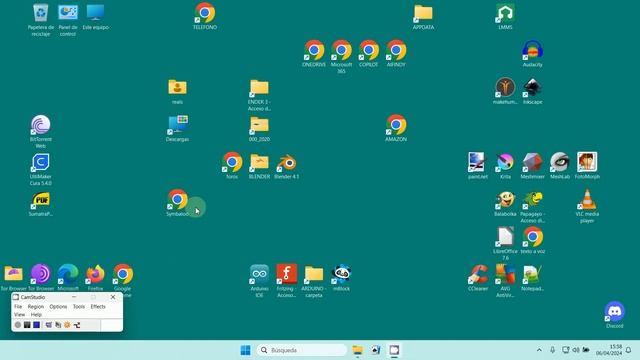Select the mails folder icon

pos(177,91)
